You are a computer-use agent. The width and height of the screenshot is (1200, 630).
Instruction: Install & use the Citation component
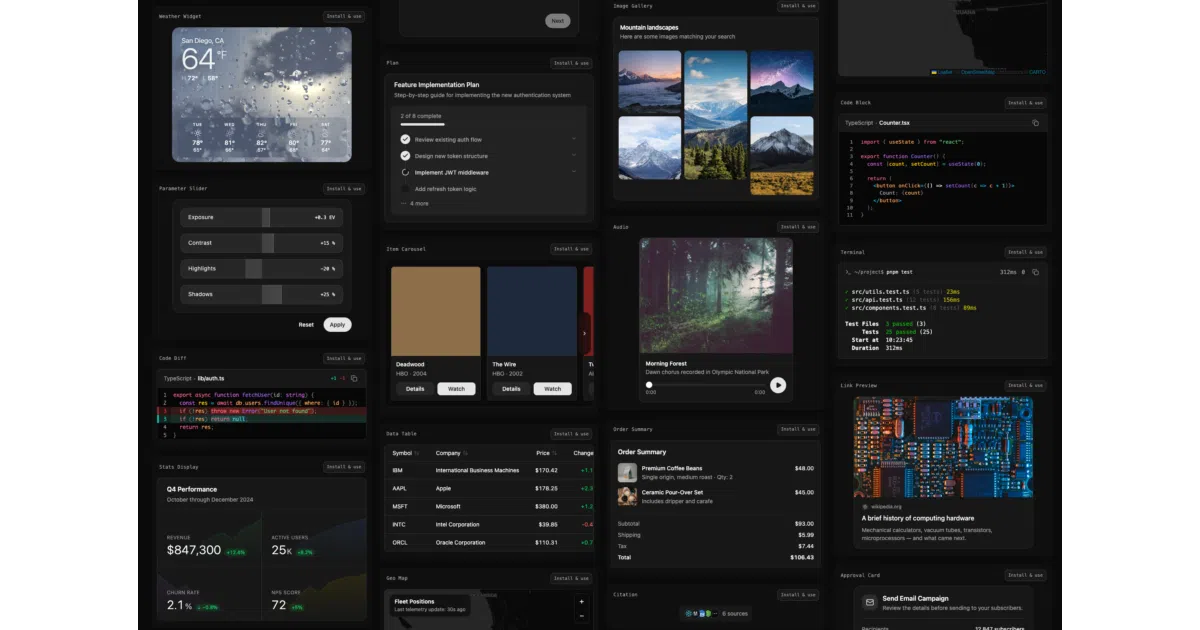click(x=798, y=595)
